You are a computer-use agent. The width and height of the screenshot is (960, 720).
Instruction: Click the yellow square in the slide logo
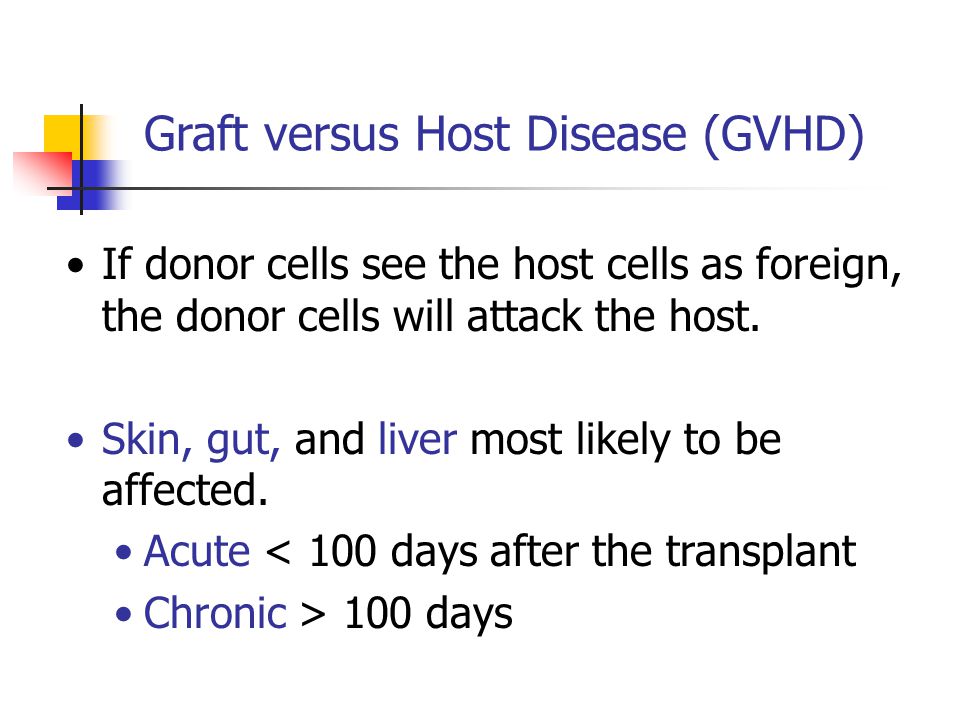click(x=69, y=138)
